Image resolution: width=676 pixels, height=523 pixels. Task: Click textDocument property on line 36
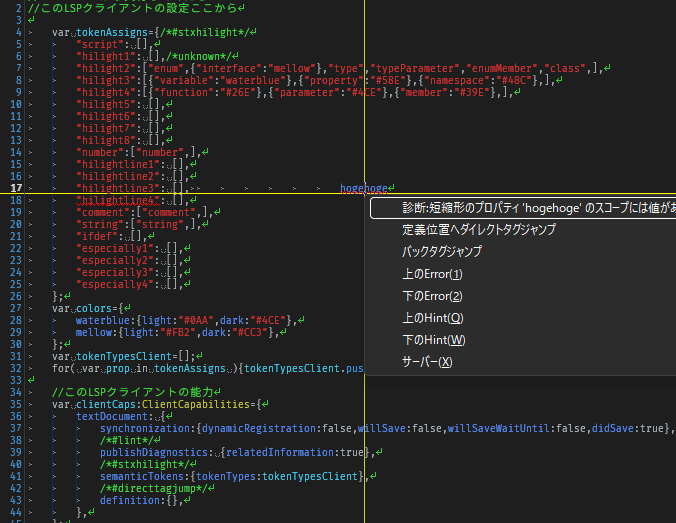tap(112, 417)
